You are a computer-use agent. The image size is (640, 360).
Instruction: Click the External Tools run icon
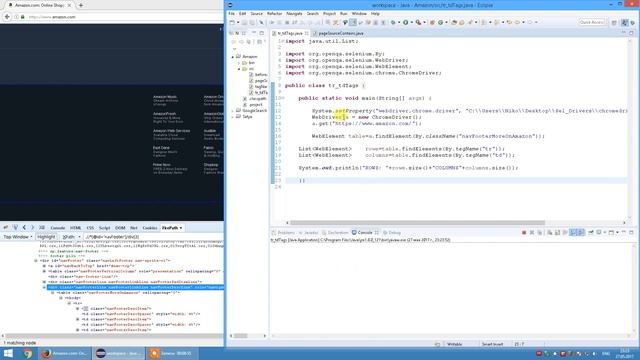click(418, 22)
